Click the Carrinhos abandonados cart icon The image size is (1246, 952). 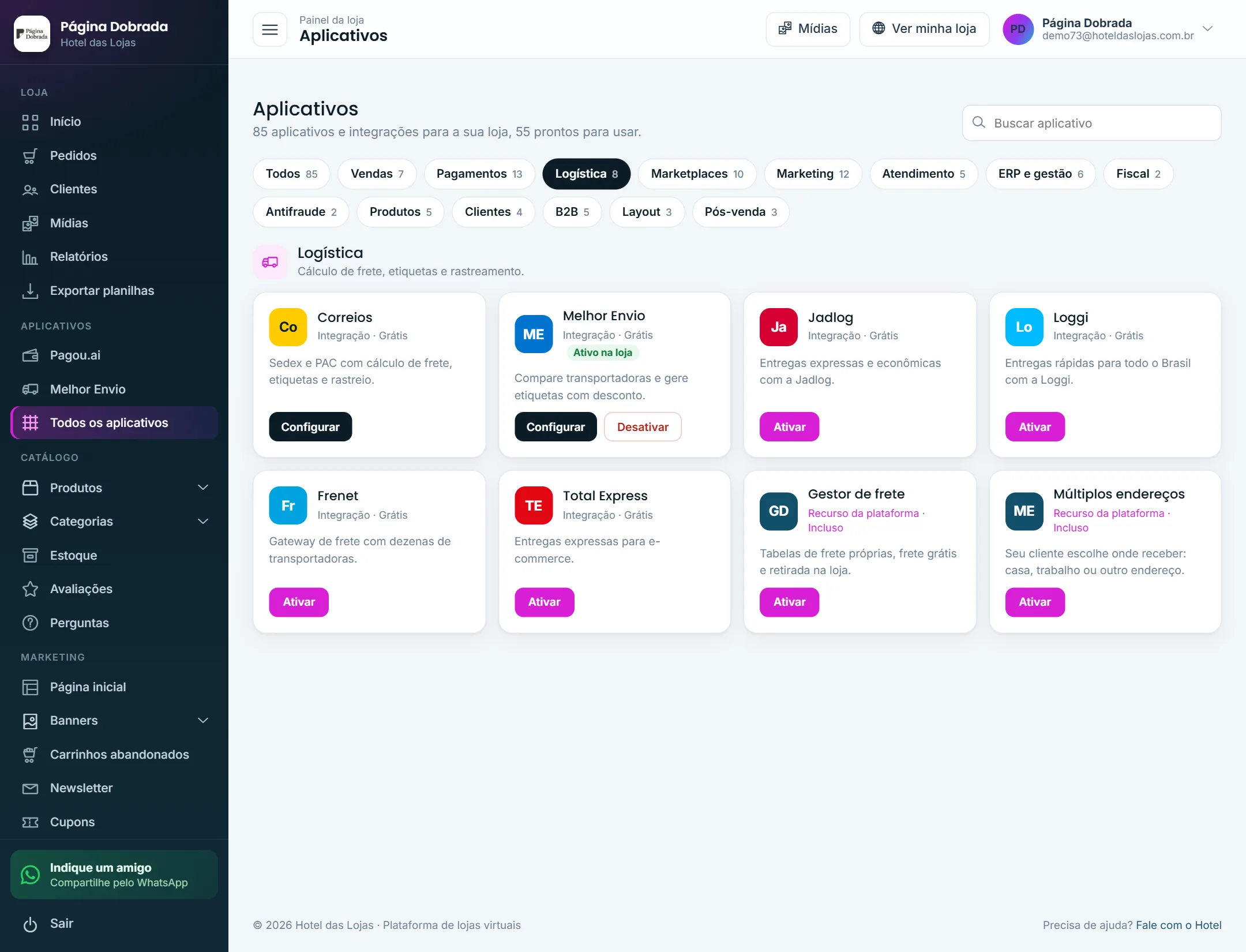point(30,755)
